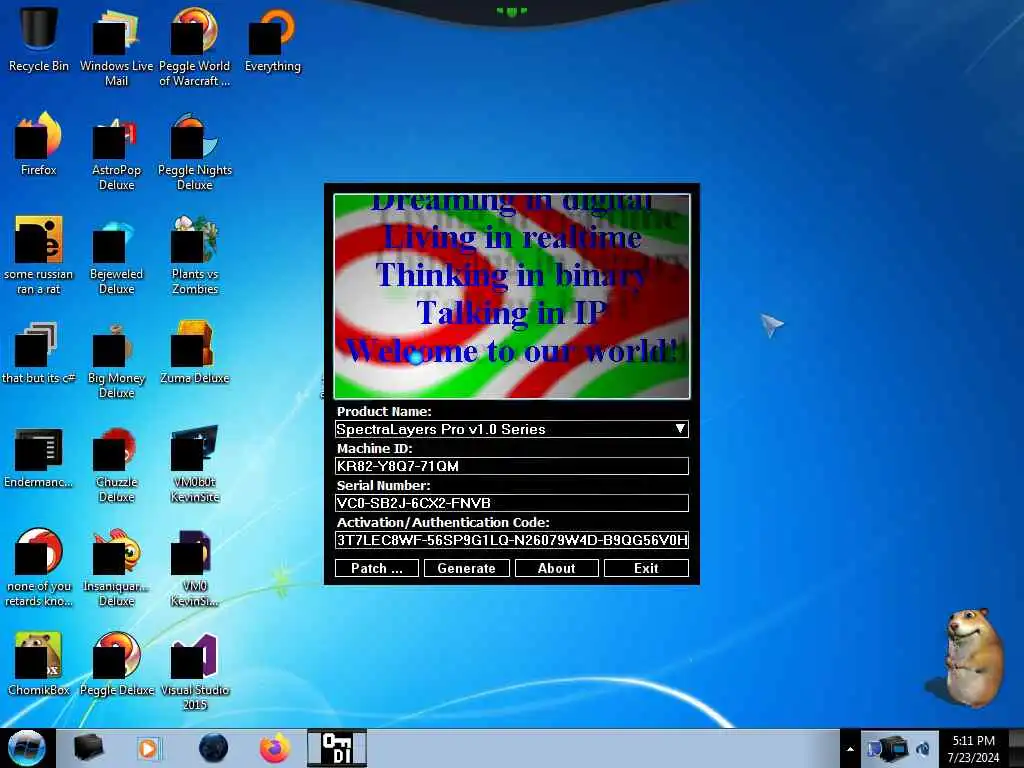Select Visual Studio 2015 desktop icon
The height and width of the screenshot is (768, 1024).
pos(195,671)
